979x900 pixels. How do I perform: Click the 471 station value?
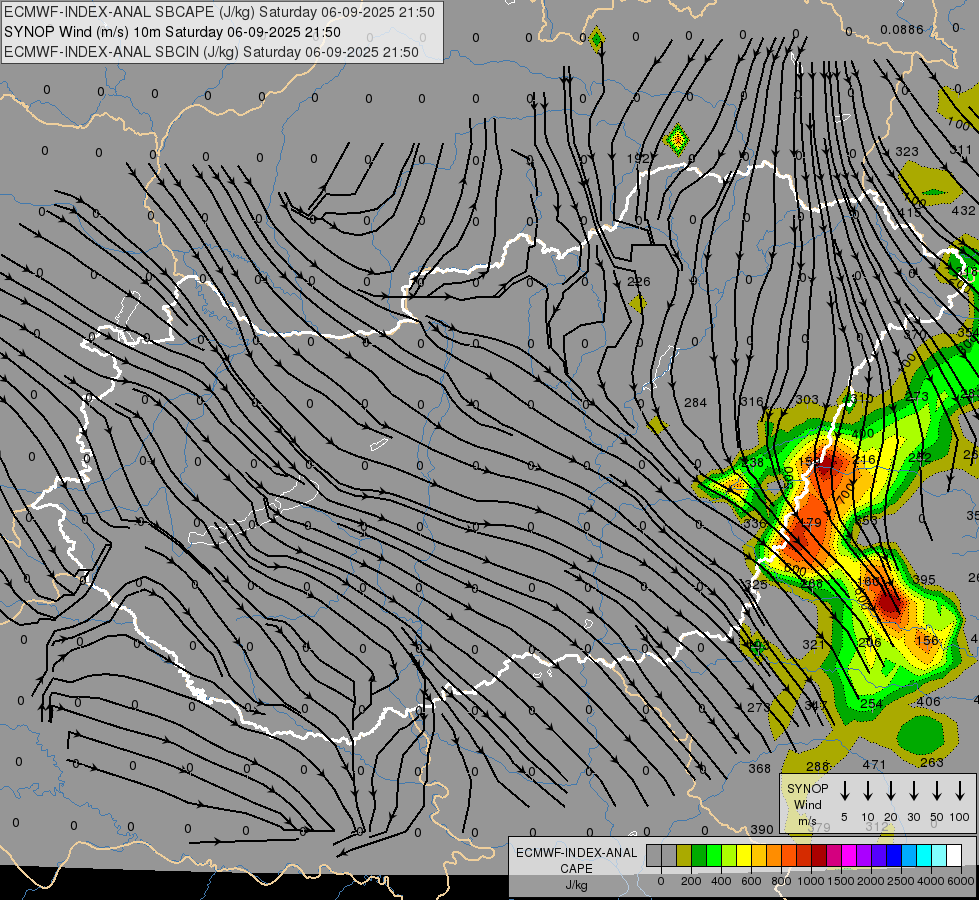874,764
